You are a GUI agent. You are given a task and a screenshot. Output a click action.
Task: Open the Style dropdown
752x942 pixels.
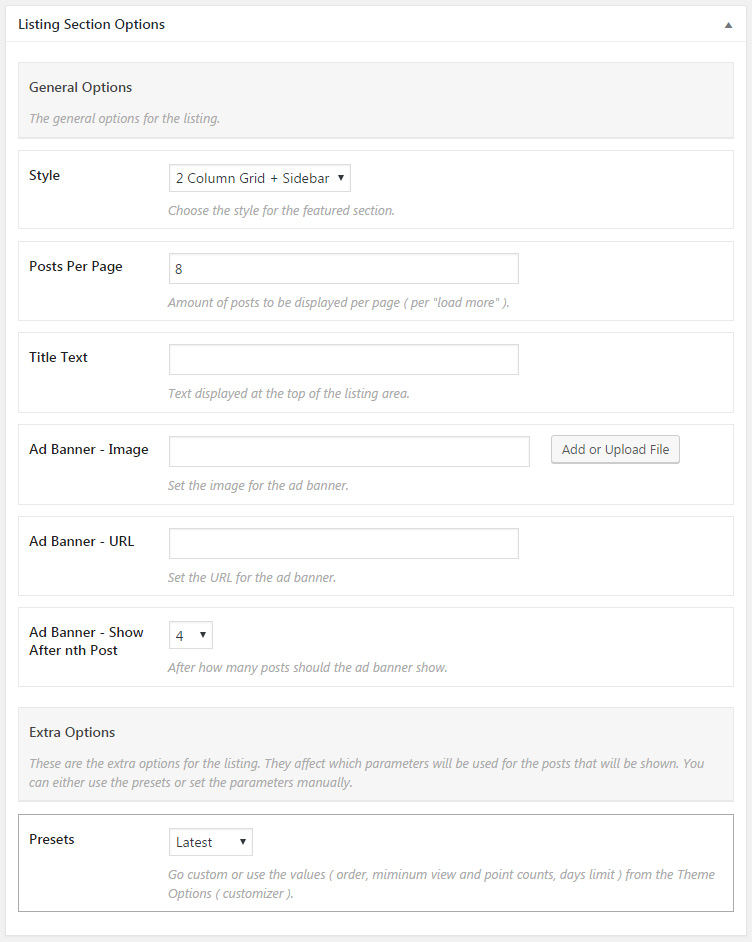coord(260,178)
